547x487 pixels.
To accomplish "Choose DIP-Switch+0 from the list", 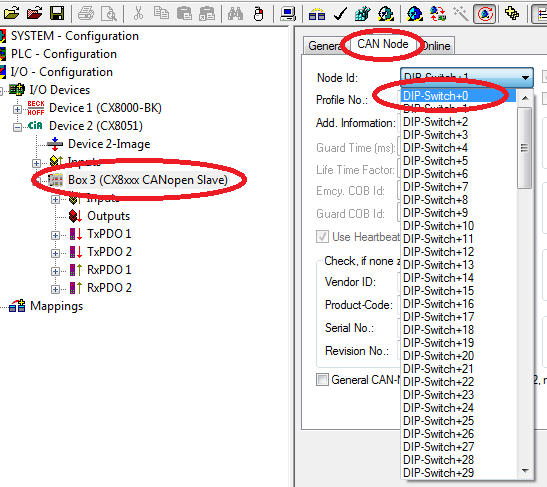I will click(x=458, y=96).
